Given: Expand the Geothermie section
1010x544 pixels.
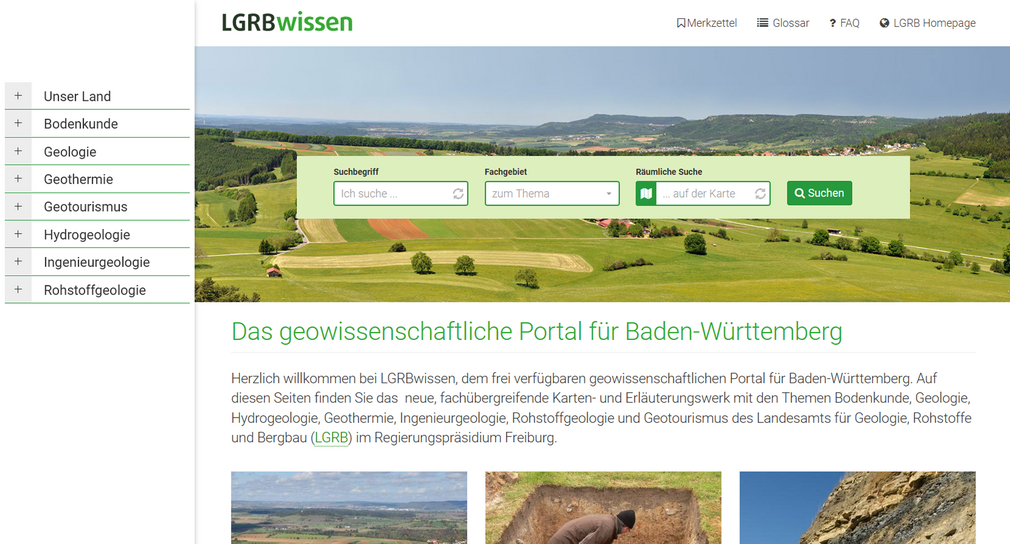Looking at the screenshot, I should point(18,179).
